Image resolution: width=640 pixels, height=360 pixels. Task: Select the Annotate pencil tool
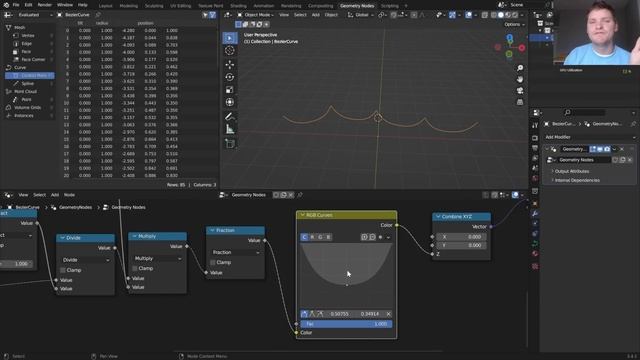(230, 117)
